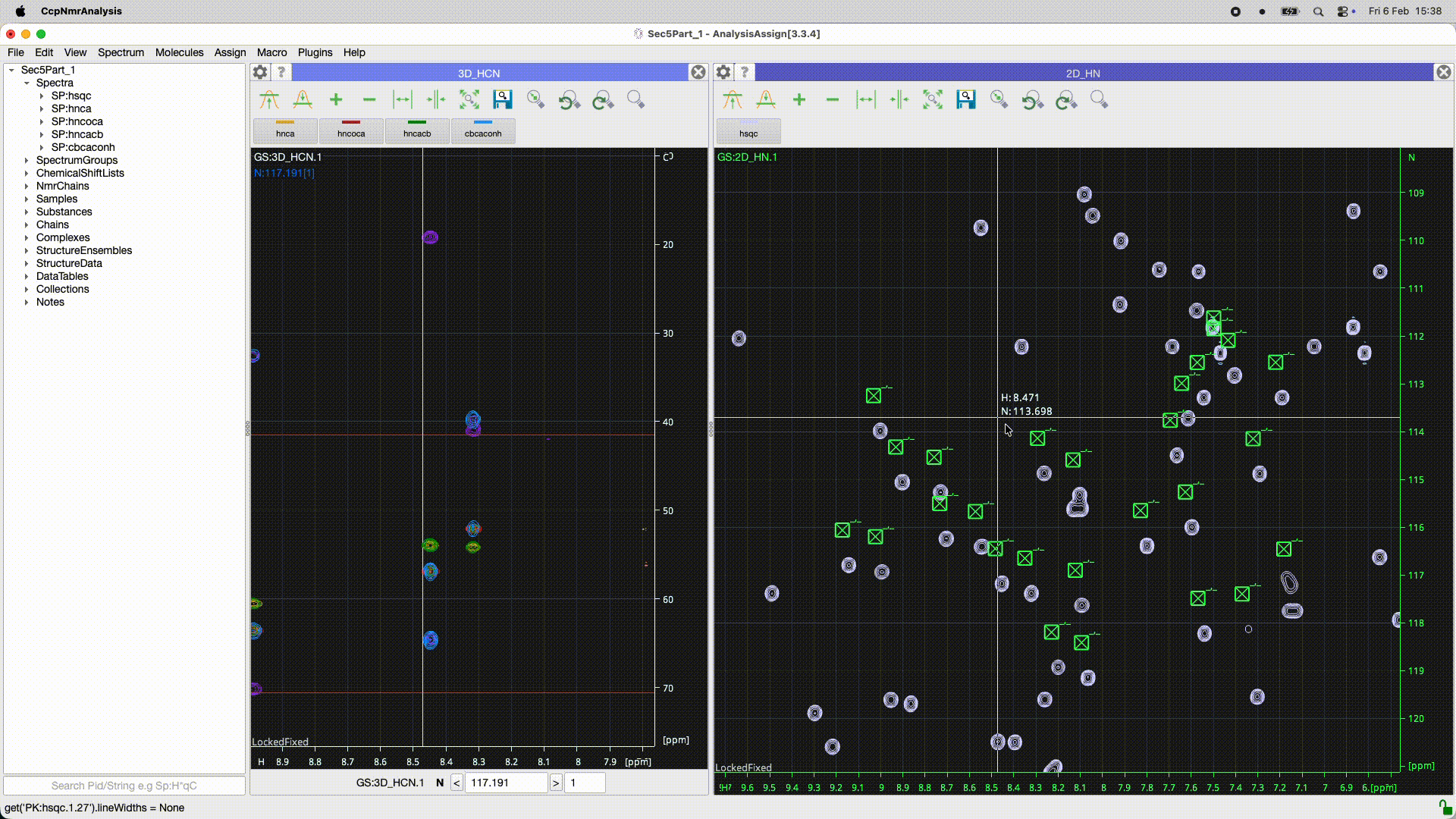The width and height of the screenshot is (1456, 819).
Task: Raise contour base level in 3D_HCN toolbar
Action: (269, 100)
